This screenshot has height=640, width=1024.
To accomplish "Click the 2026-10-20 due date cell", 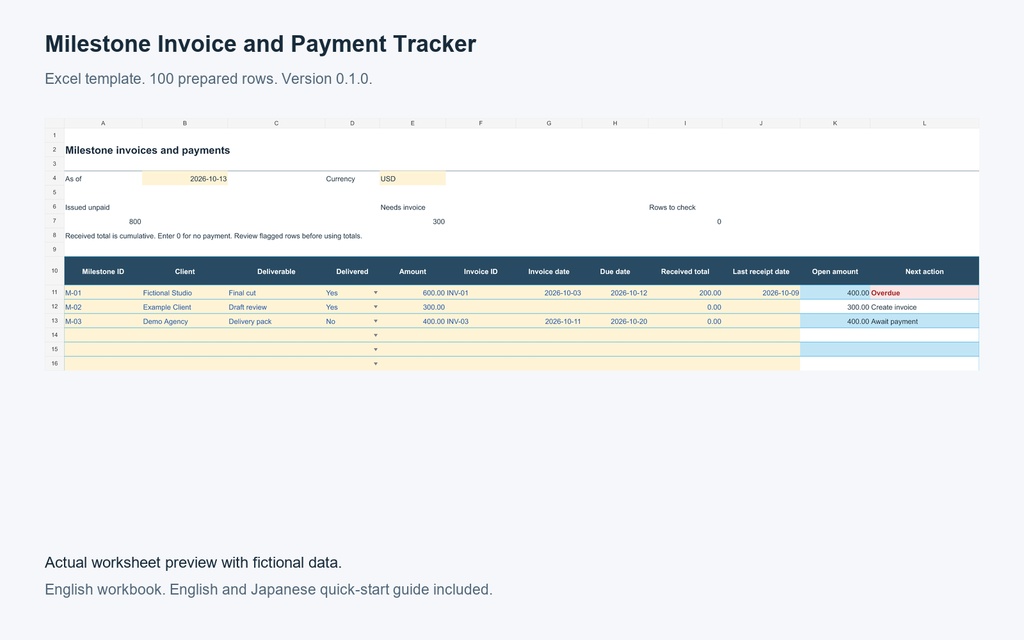I will [615, 321].
